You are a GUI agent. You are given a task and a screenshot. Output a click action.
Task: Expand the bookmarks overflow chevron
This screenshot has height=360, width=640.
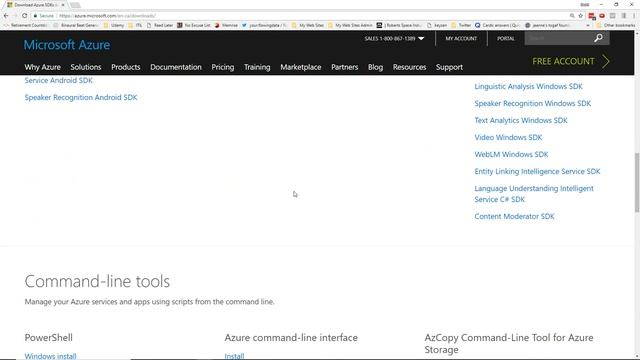(588, 25)
